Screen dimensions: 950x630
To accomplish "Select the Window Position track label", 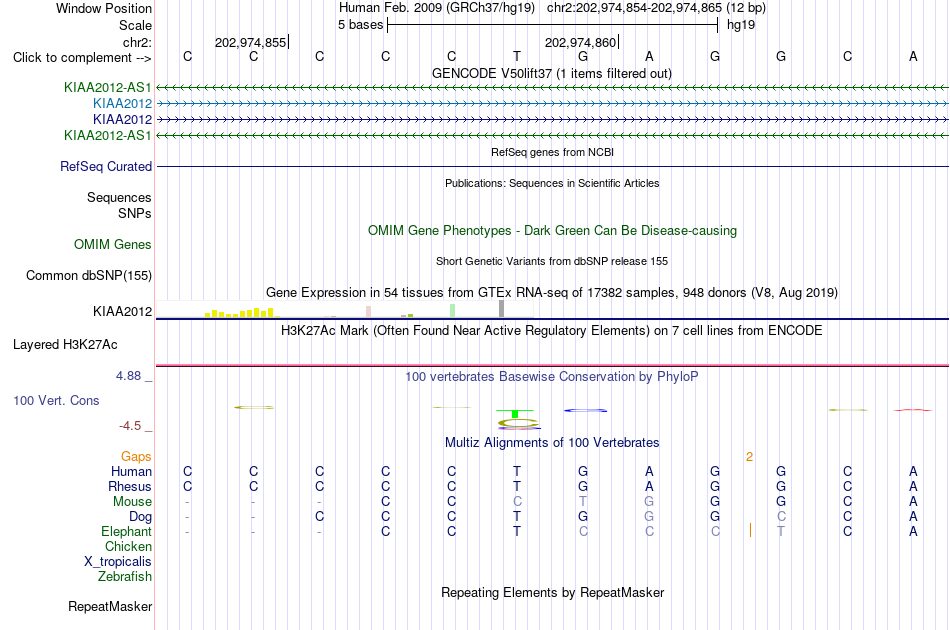I will tap(104, 8).
